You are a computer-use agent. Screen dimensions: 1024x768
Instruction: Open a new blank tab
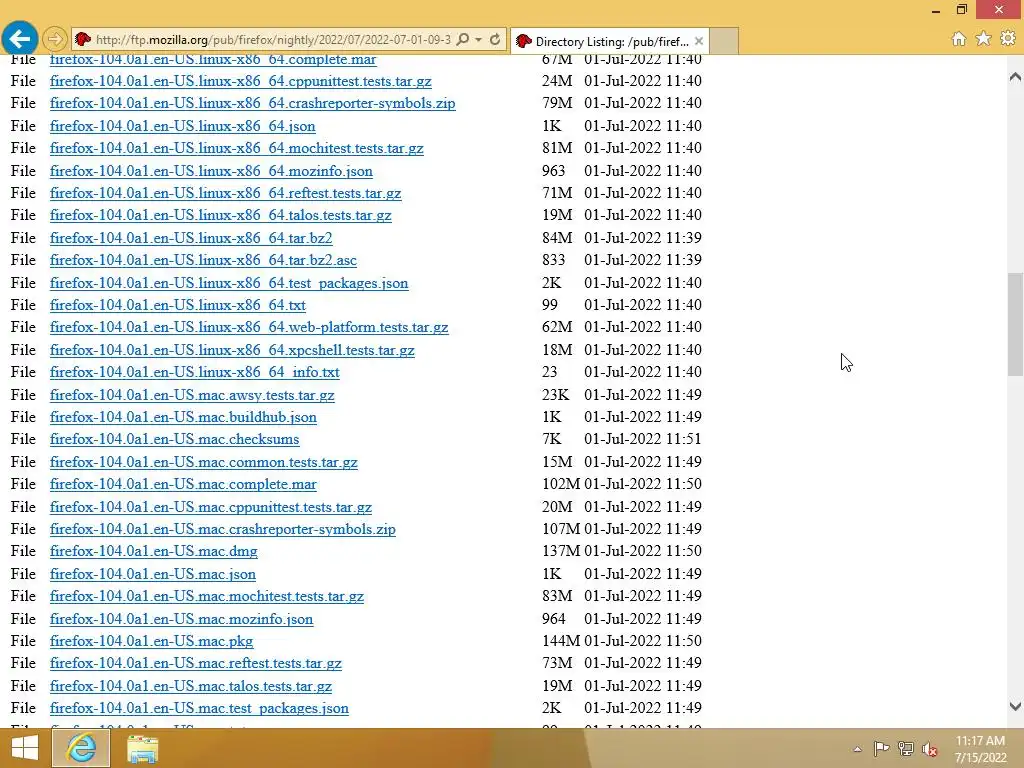724,41
